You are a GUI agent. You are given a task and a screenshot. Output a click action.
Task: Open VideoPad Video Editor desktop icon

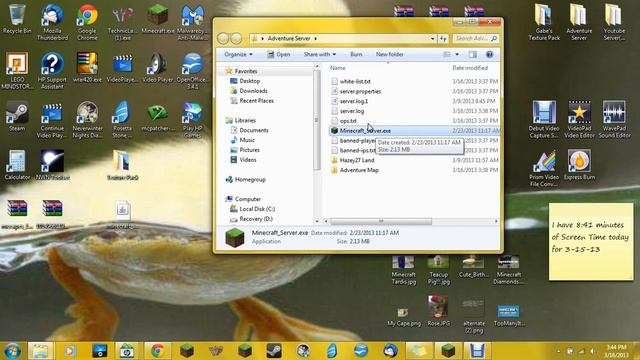(579, 120)
